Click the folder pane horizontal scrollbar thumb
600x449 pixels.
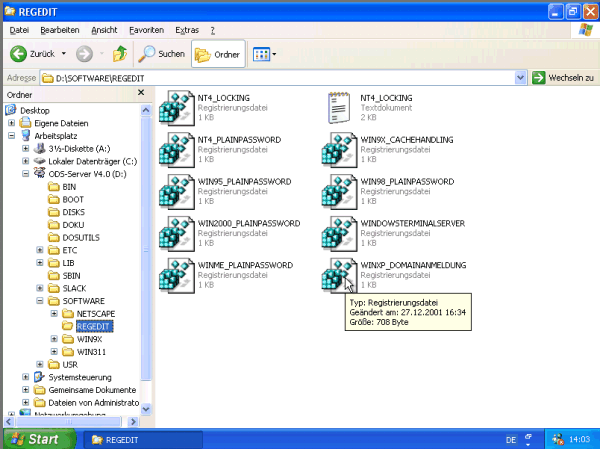68,422
